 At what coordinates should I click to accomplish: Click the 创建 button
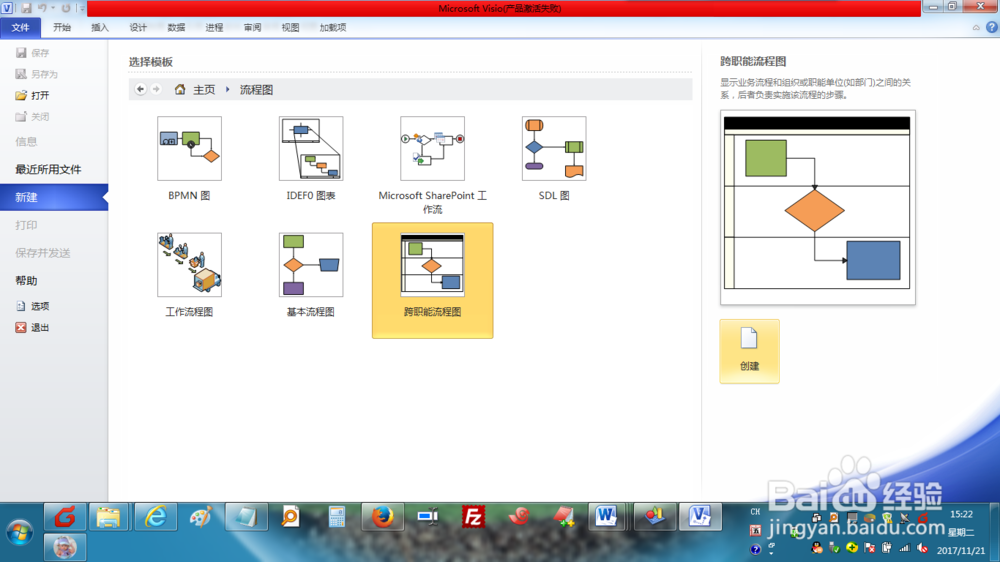pos(749,351)
